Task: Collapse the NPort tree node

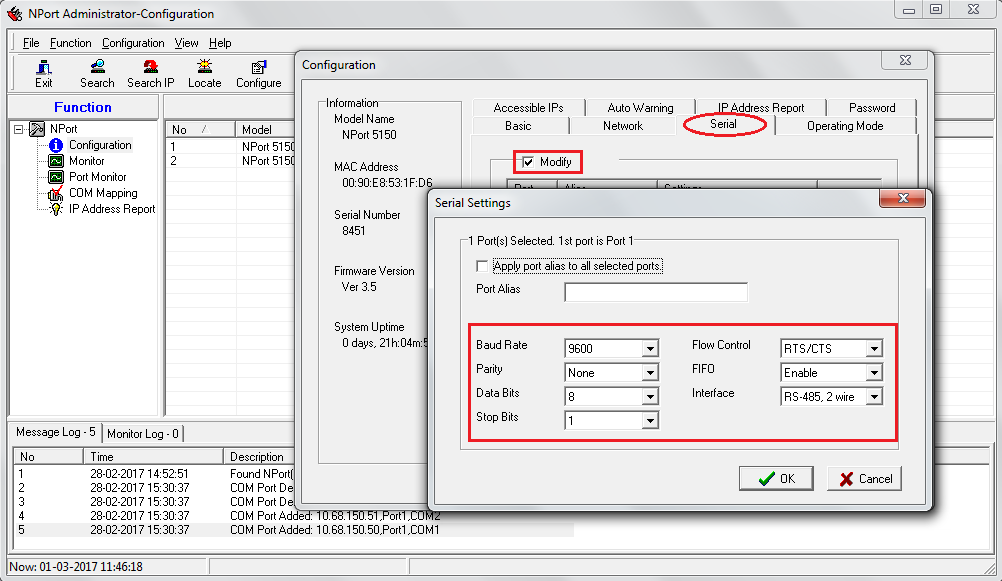Action: pyautogui.click(x=19, y=129)
